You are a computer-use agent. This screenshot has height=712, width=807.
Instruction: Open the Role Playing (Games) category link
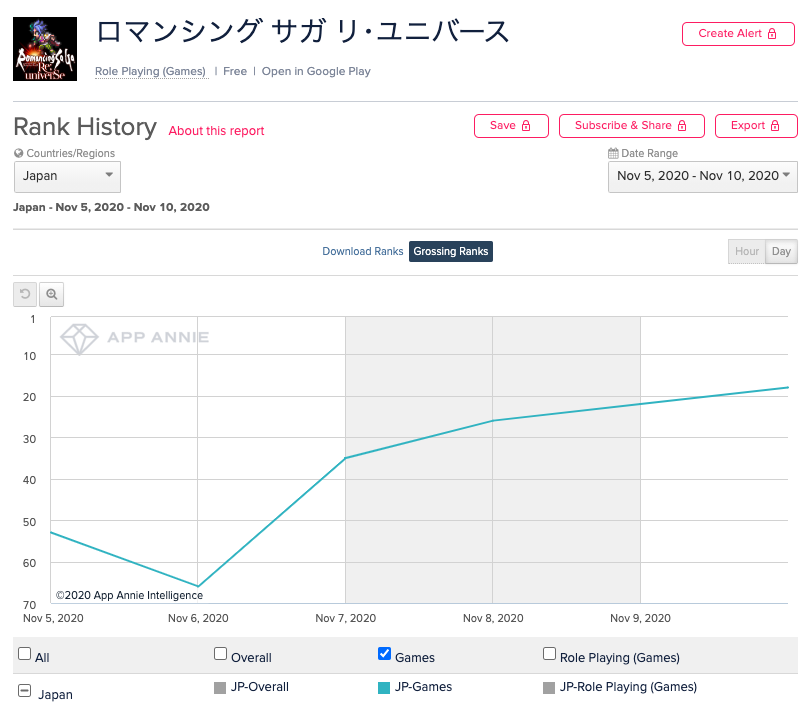[150, 71]
